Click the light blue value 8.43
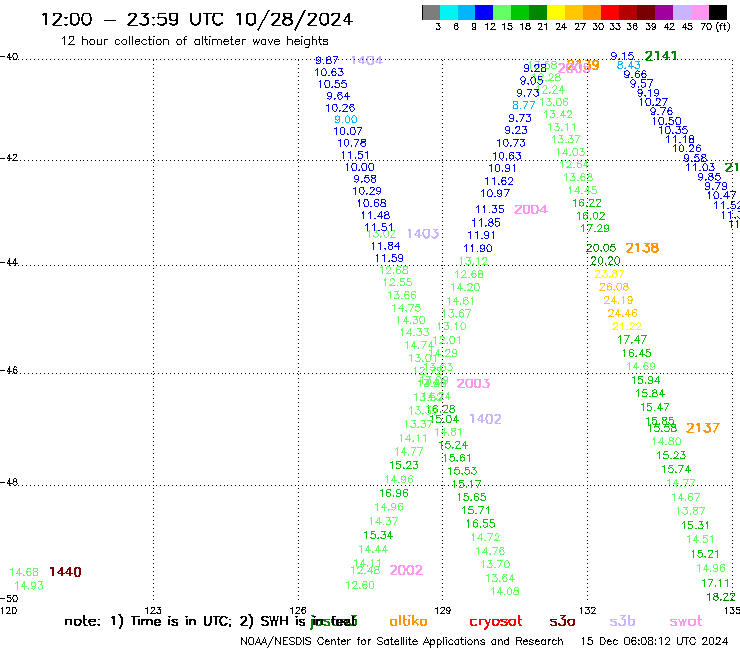Viewport: 740px width, 650px height. 629,65
